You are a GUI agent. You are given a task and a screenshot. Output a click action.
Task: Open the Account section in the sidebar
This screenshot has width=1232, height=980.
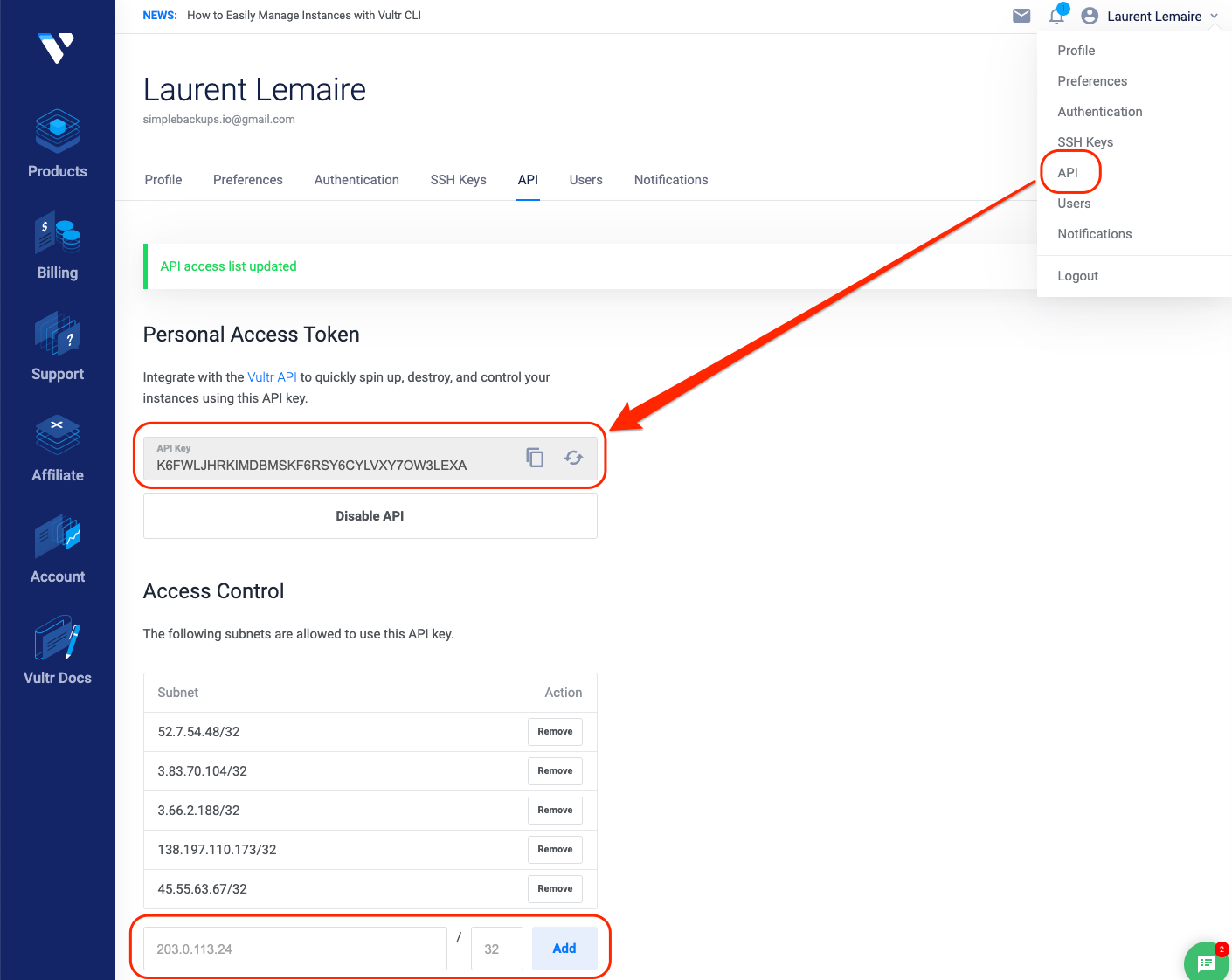click(x=57, y=549)
